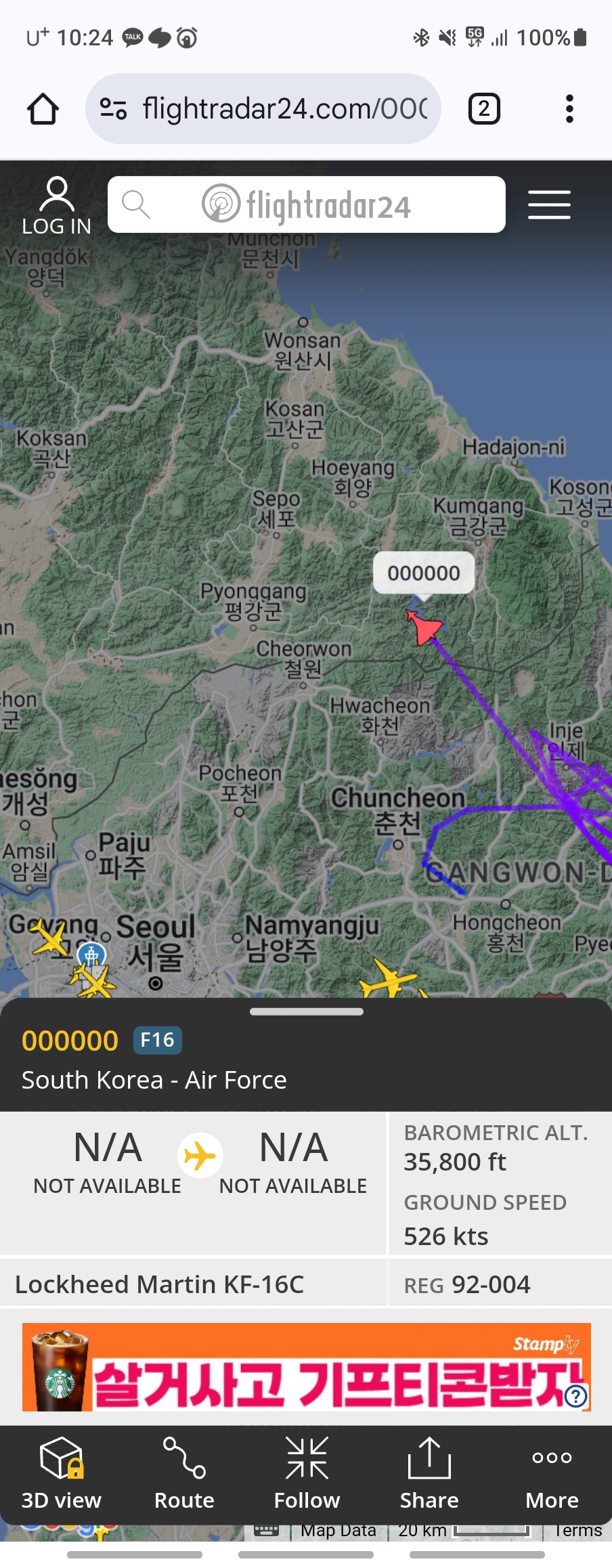Image resolution: width=612 pixels, height=1568 pixels.
Task: Open the hamburger menu
Action: coord(549,204)
